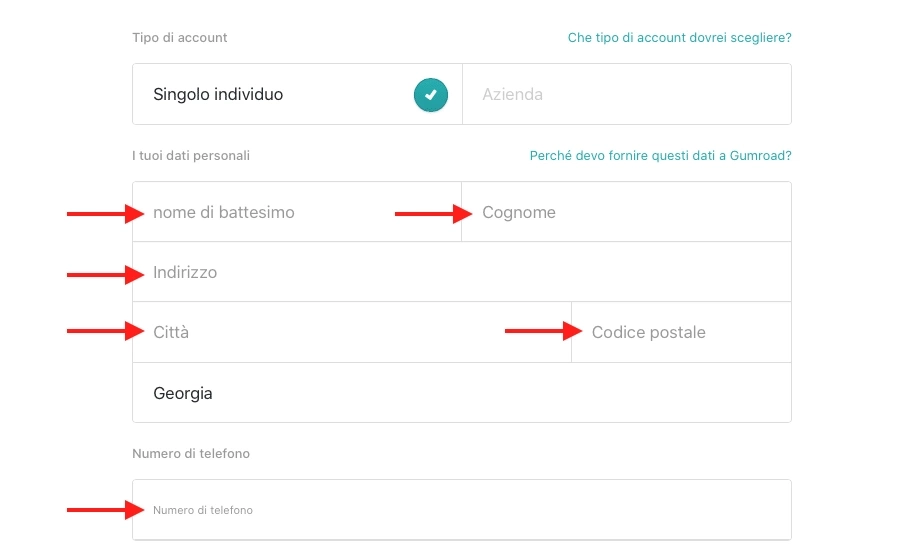
Task: Click the 'Tipo di account' section label
Action: pyautogui.click(x=180, y=38)
